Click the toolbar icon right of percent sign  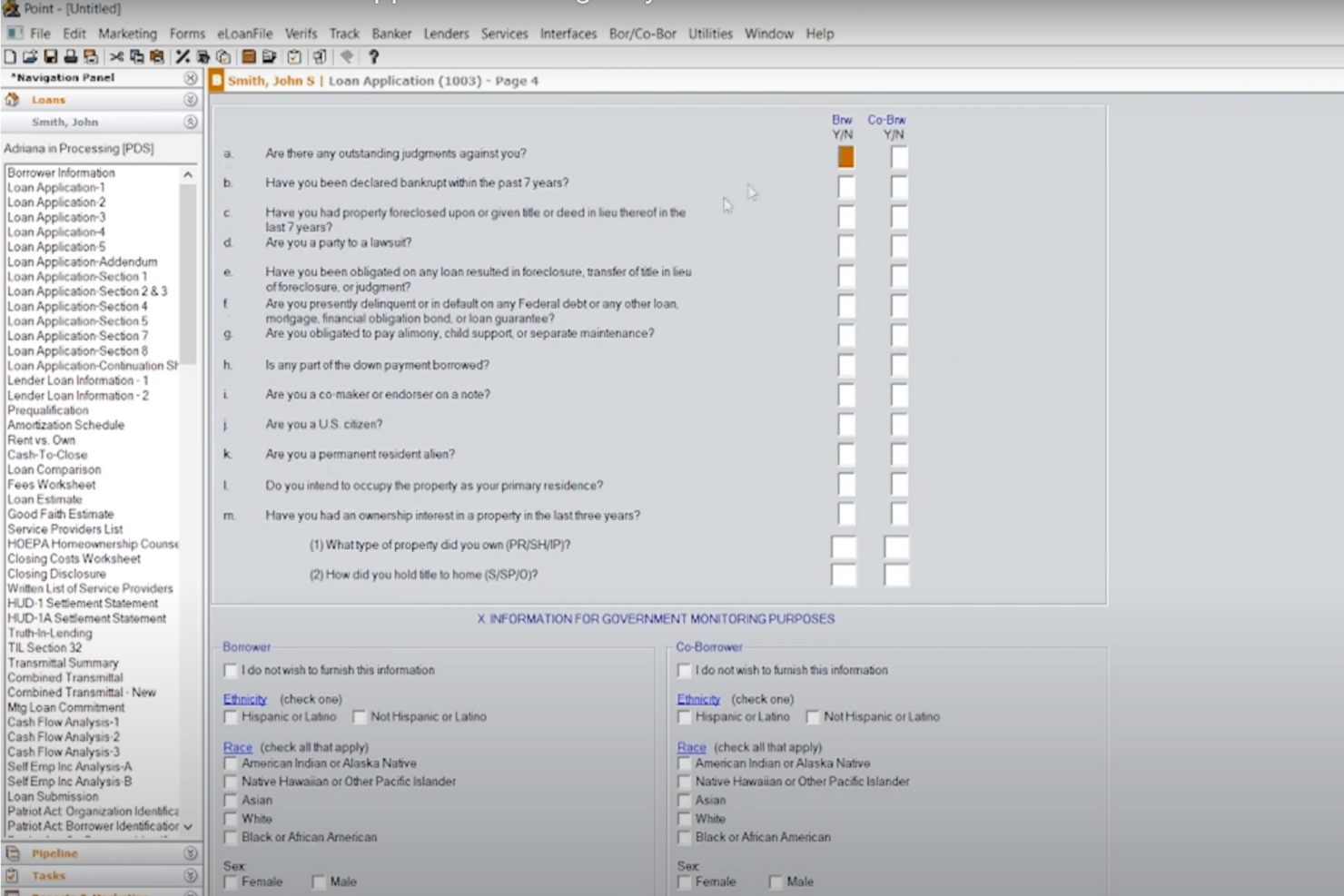point(203,57)
